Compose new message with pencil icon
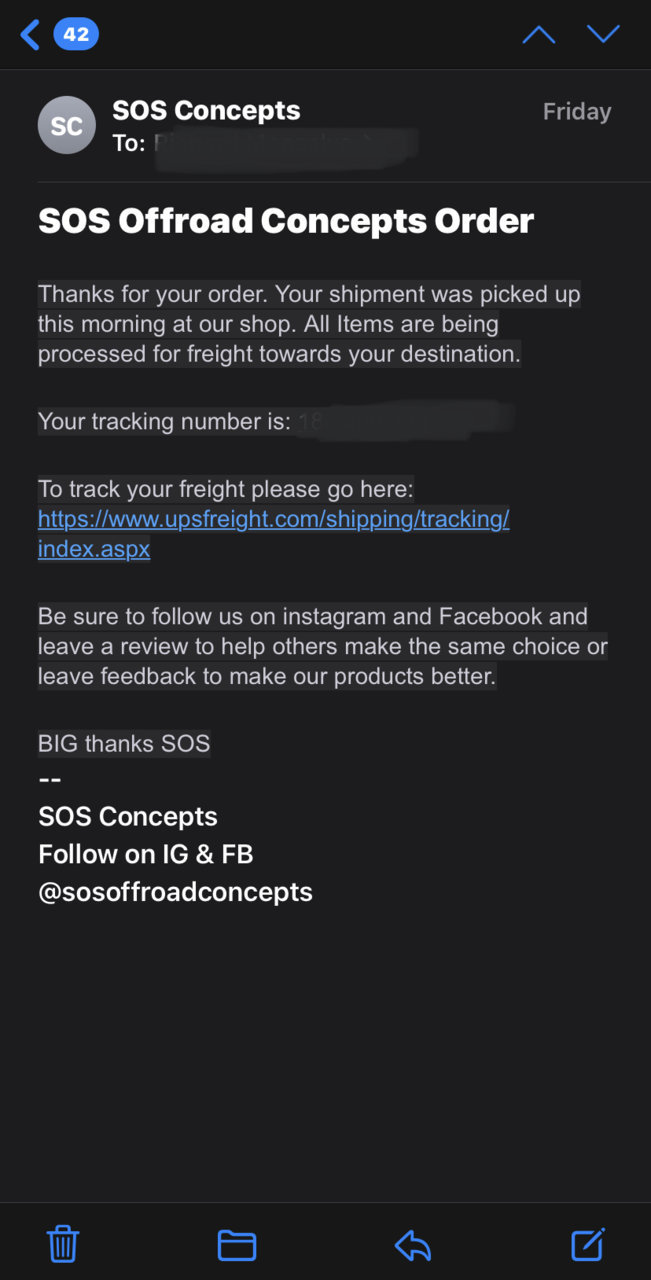Screen dimensions: 651x1280 point(588,1244)
